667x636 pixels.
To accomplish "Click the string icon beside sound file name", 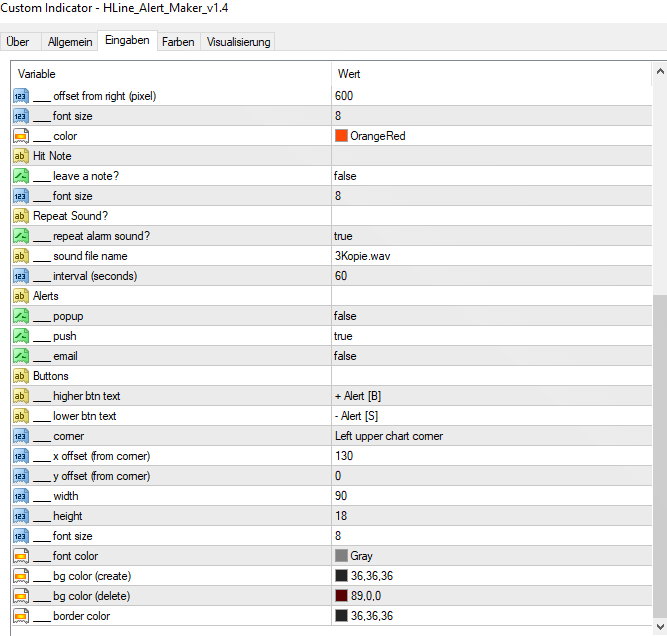I will coord(20,256).
